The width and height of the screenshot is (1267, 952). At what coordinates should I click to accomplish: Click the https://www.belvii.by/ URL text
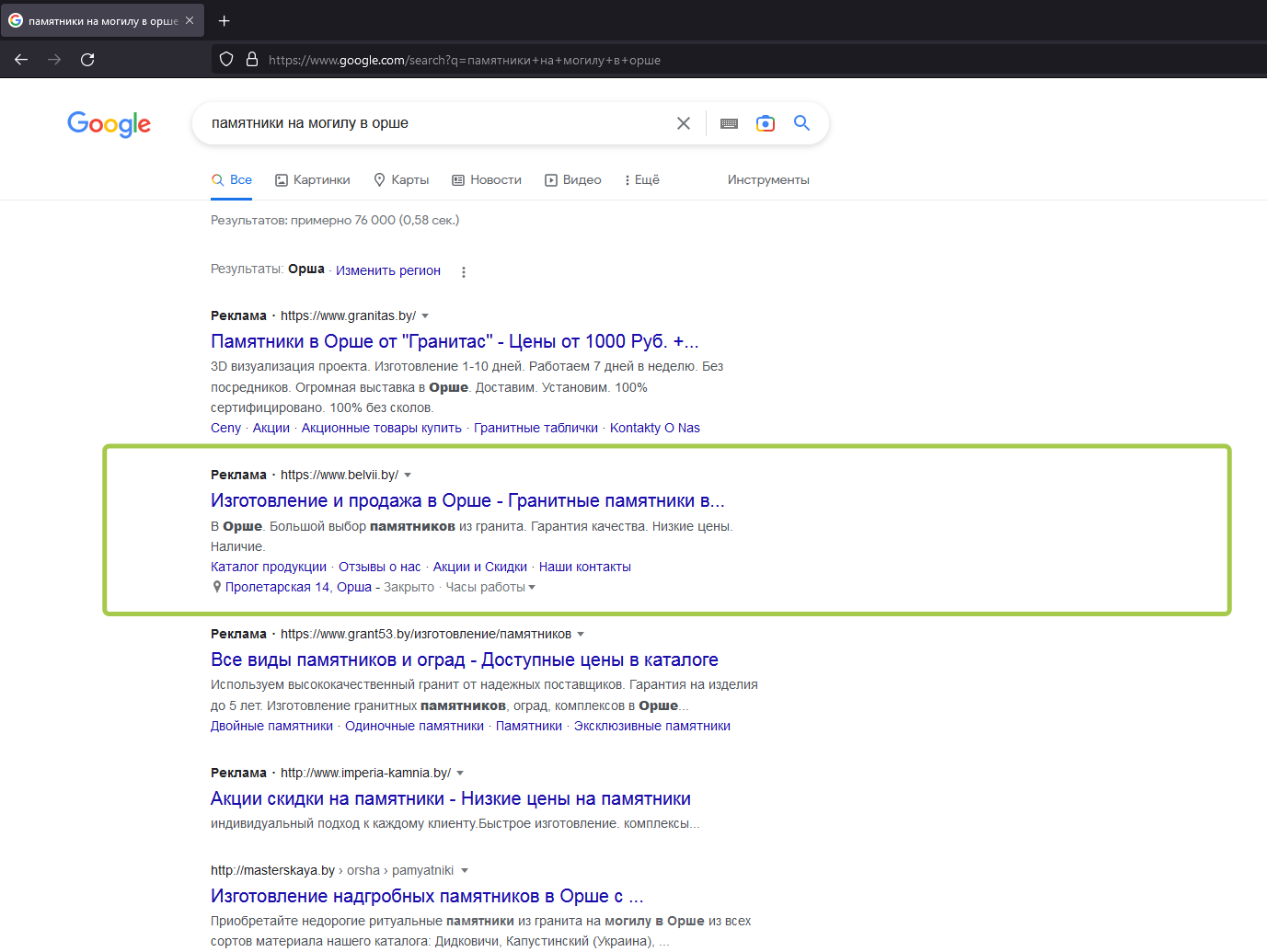[x=340, y=475]
